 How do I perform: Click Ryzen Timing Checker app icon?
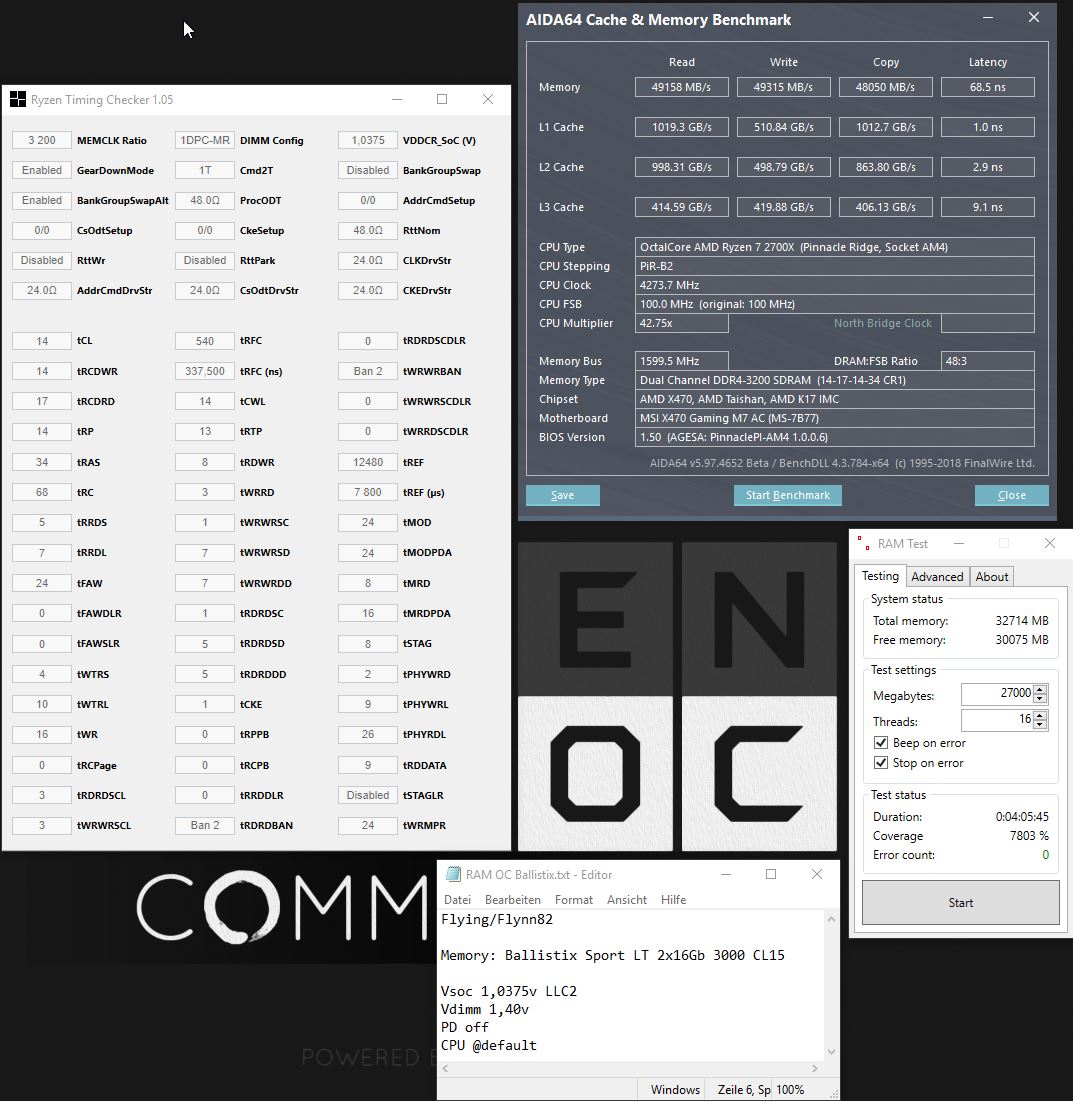18,100
